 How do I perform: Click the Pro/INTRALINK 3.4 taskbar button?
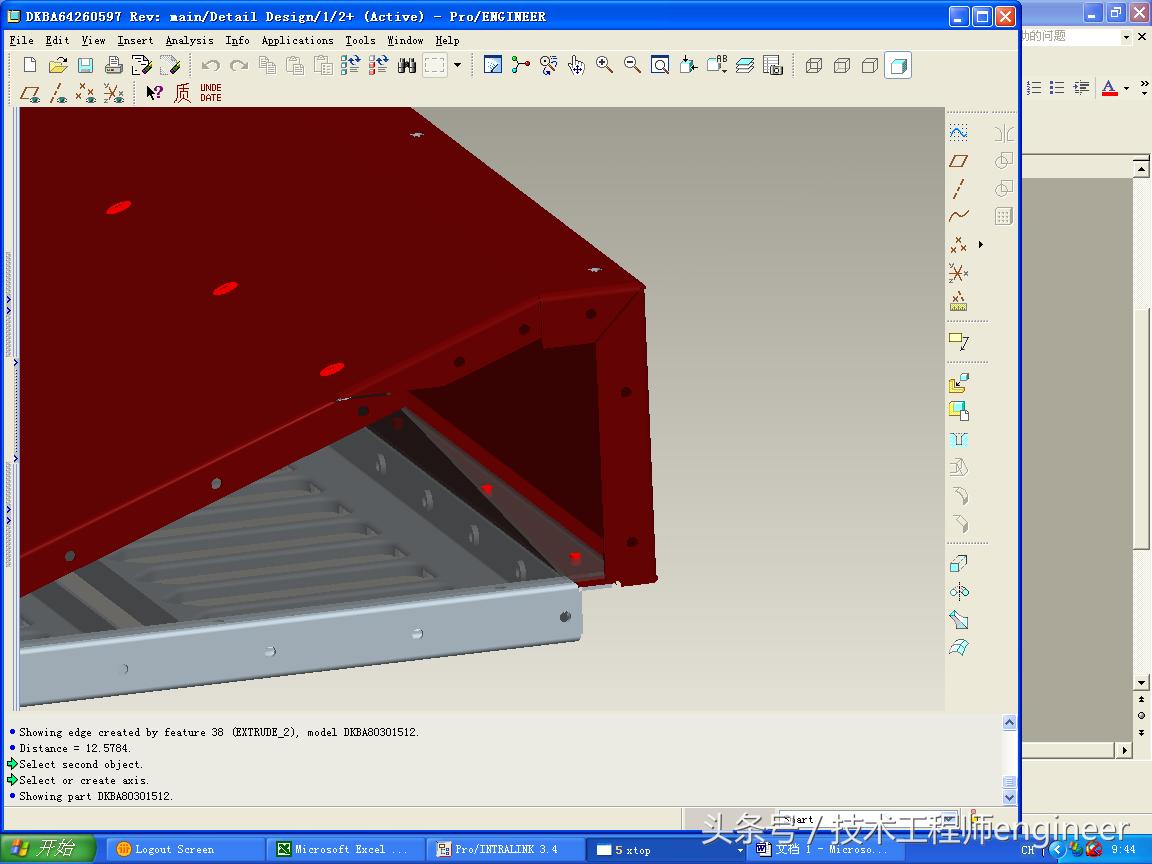[505, 849]
